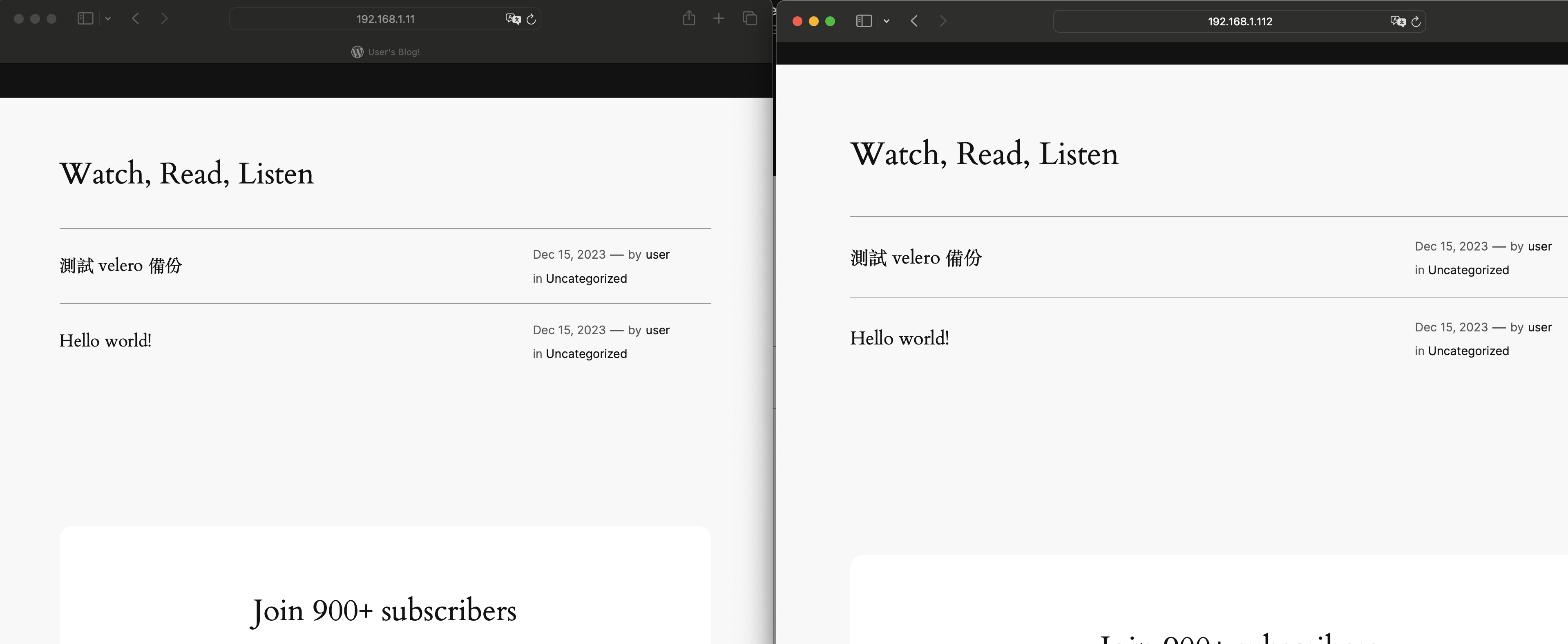Click the translate icon in the 192.168.1.112 address bar
The image size is (1568, 644).
(x=1398, y=21)
